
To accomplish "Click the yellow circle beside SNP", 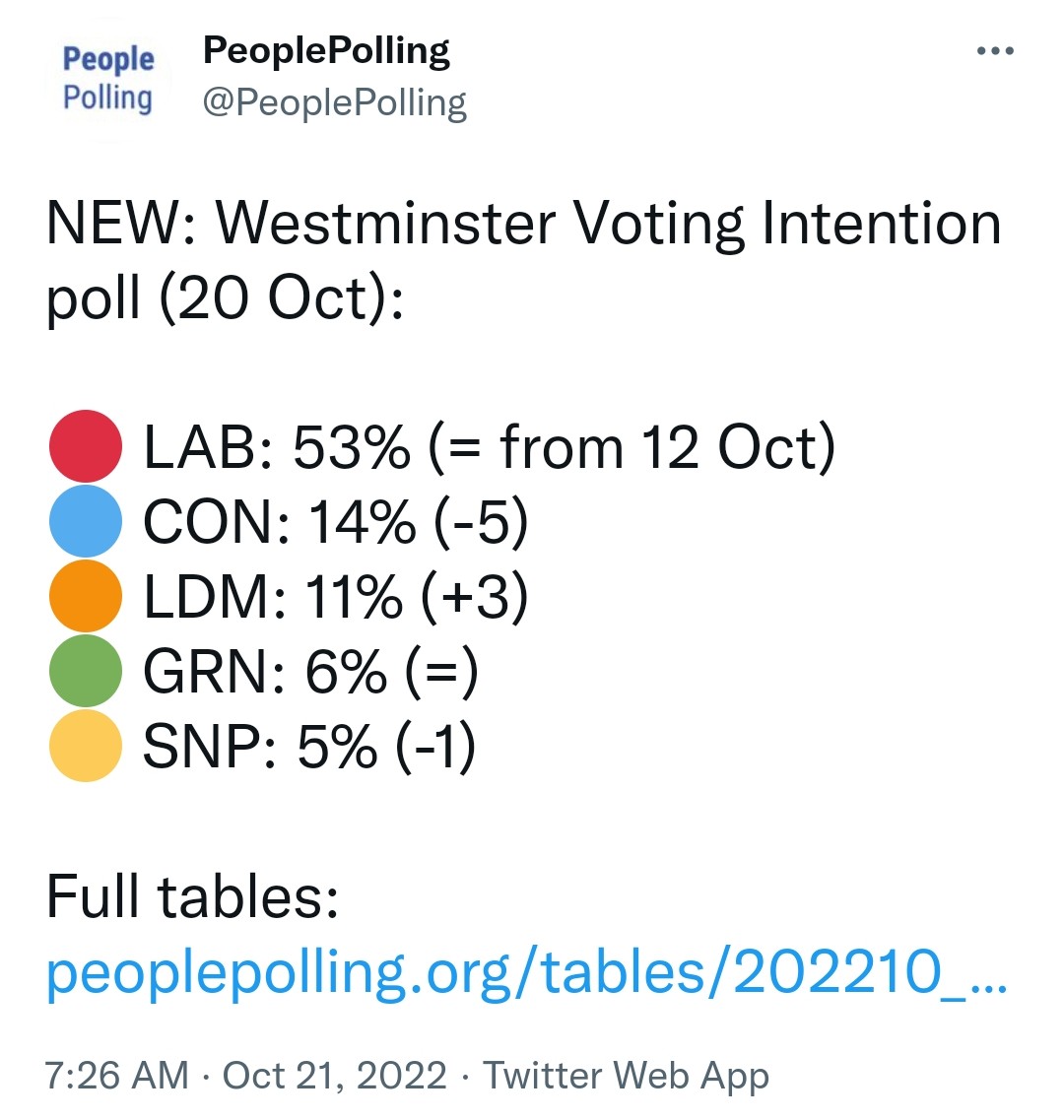I will 86,746.
